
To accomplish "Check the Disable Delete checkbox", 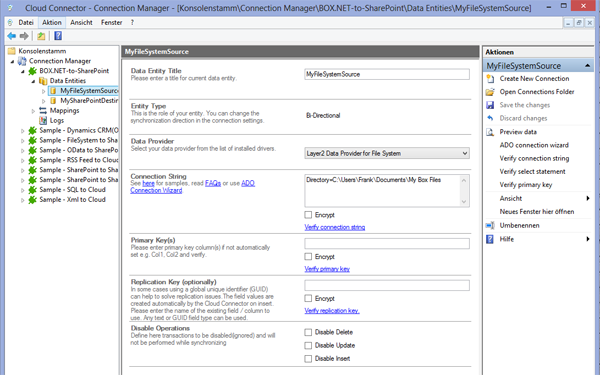I will (308, 332).
